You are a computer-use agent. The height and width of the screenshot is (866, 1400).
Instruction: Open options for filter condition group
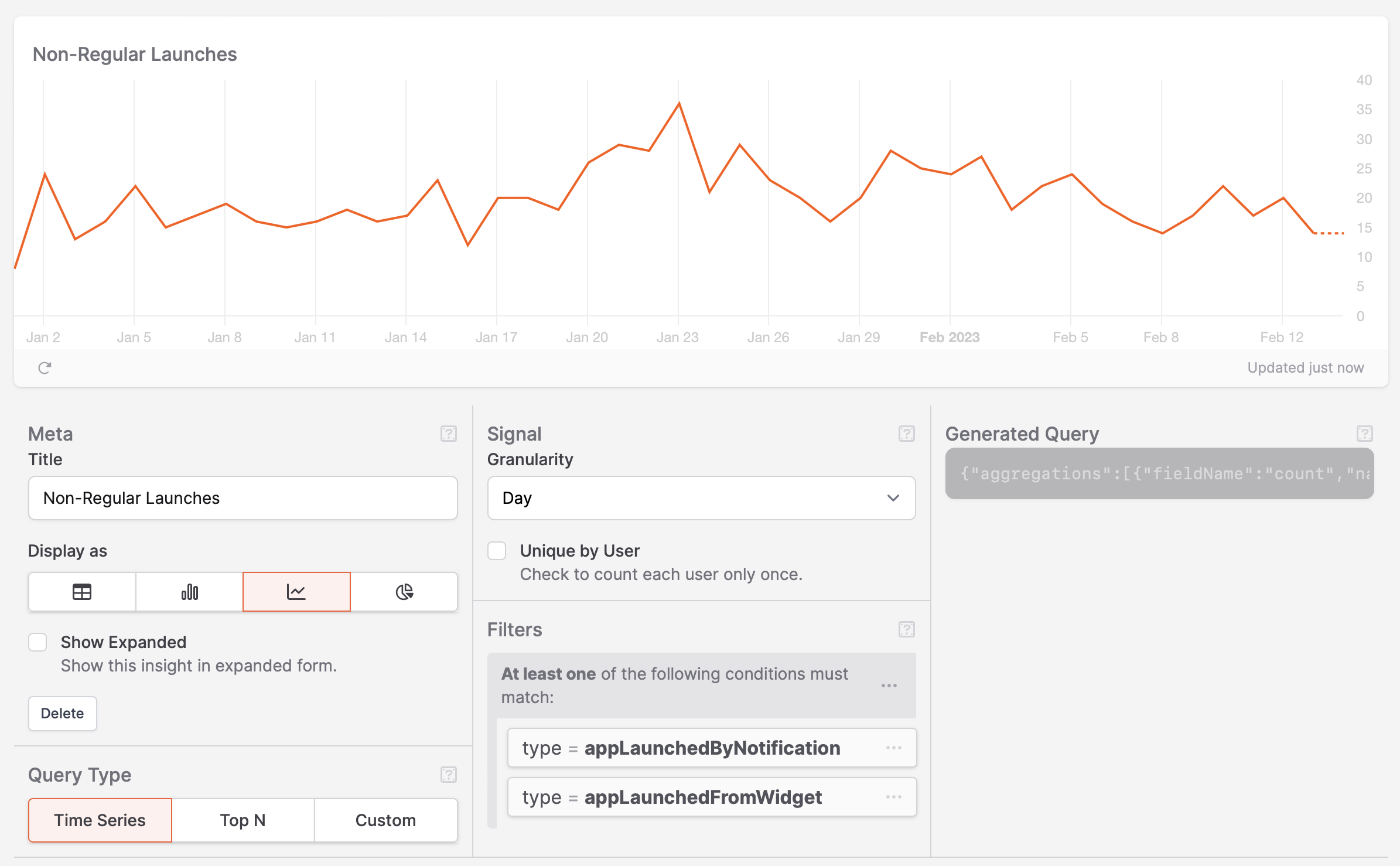[889, 686]
